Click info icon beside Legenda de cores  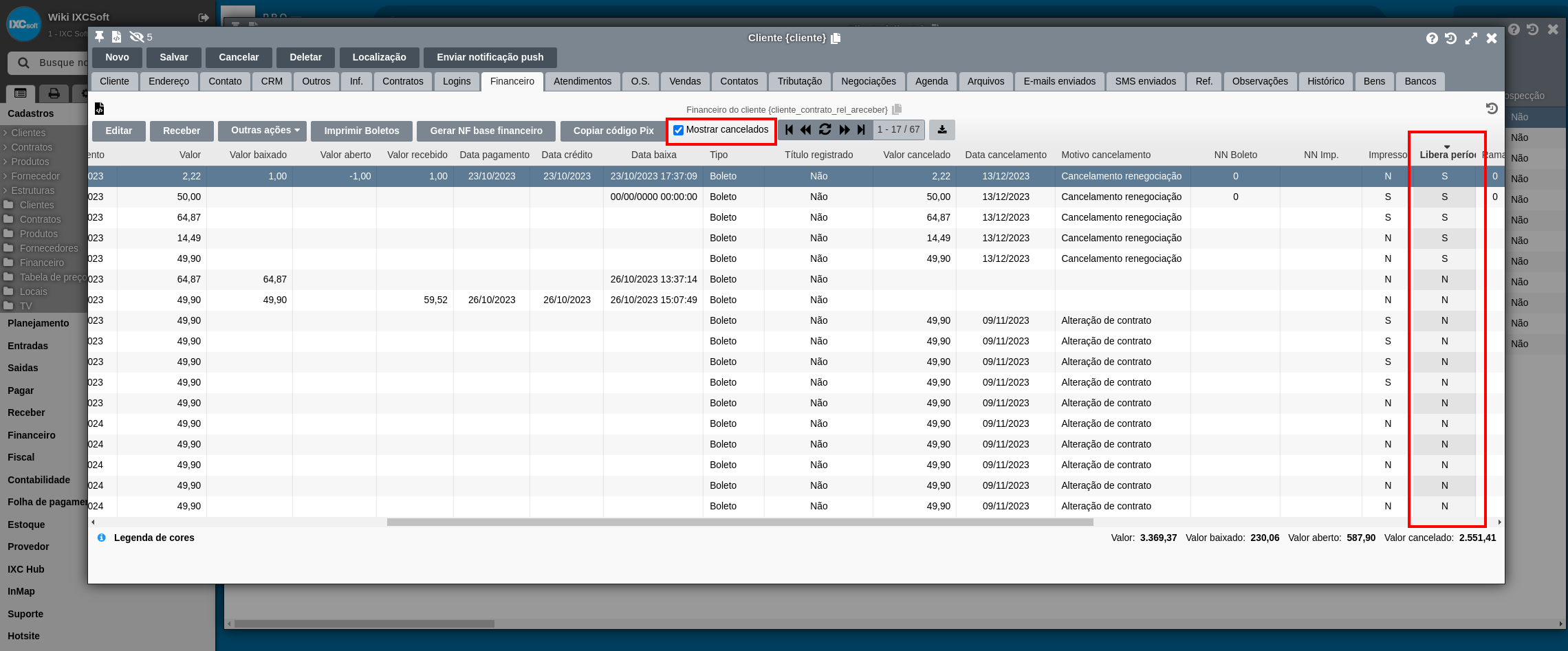pos(101,538)
